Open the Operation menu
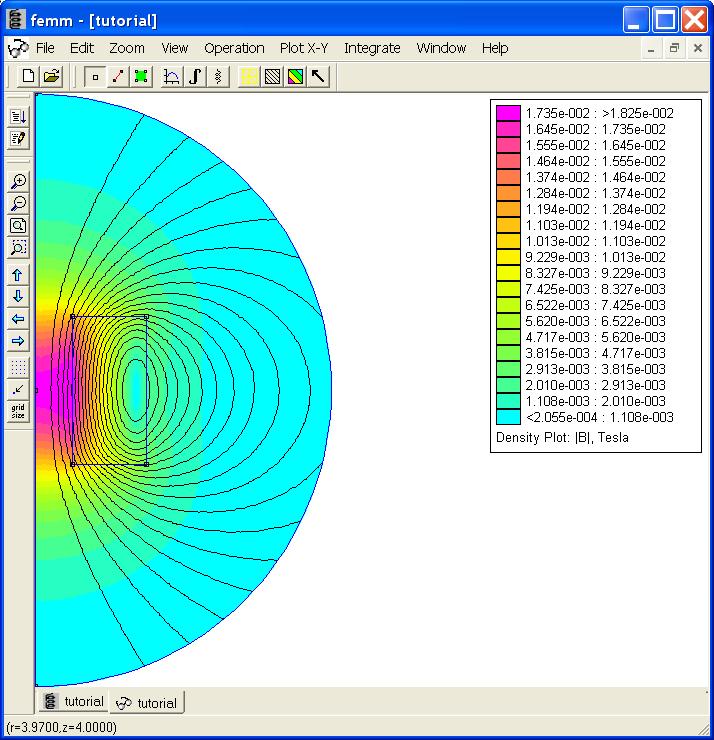 pos(234,48)
